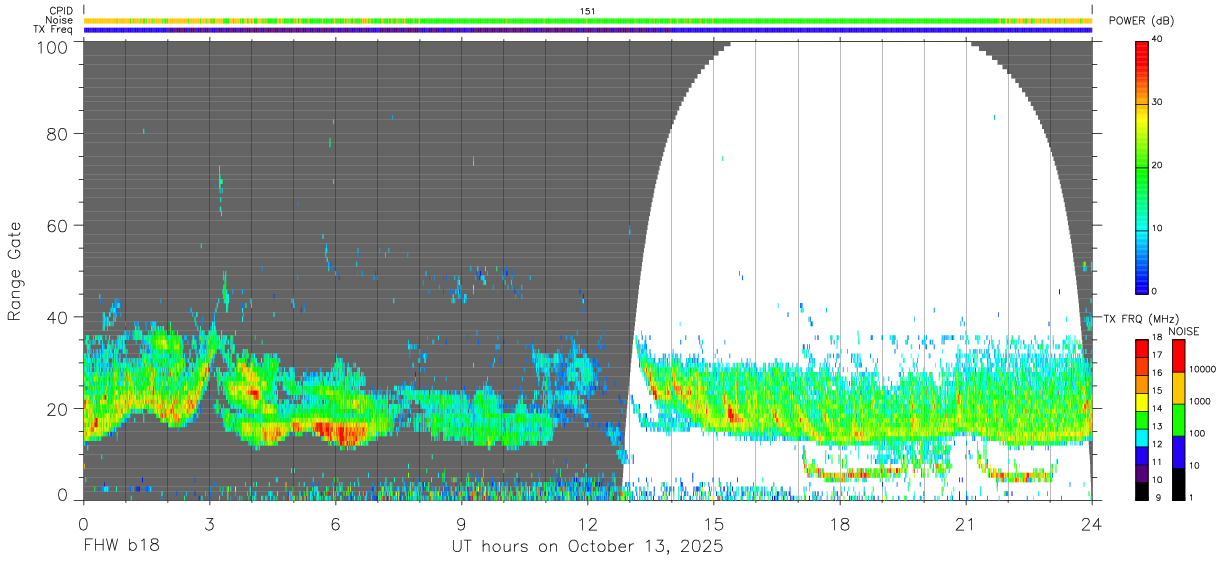The image size is (1228, 567).
Task: Click the power color scale bar
Action: click(x=1141, y=166)
